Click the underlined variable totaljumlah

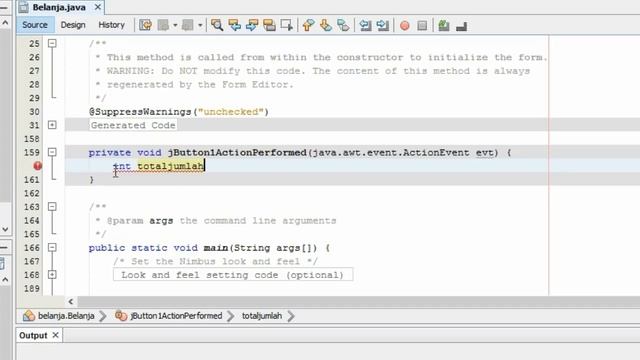click(171, 166)
